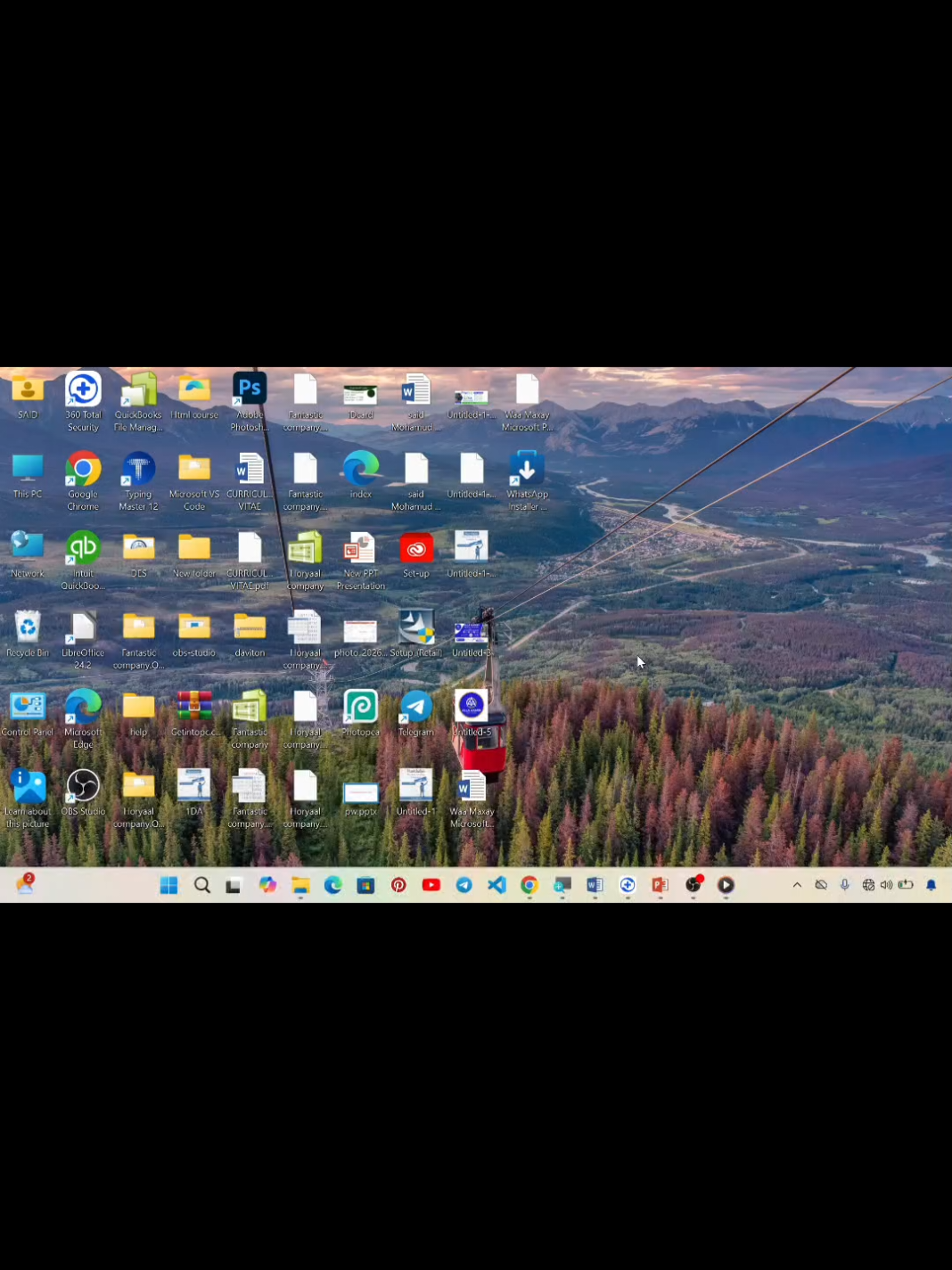Select the Intuit QuickBooks desktop shortcut
The image size is (952, 1270).
83,561
